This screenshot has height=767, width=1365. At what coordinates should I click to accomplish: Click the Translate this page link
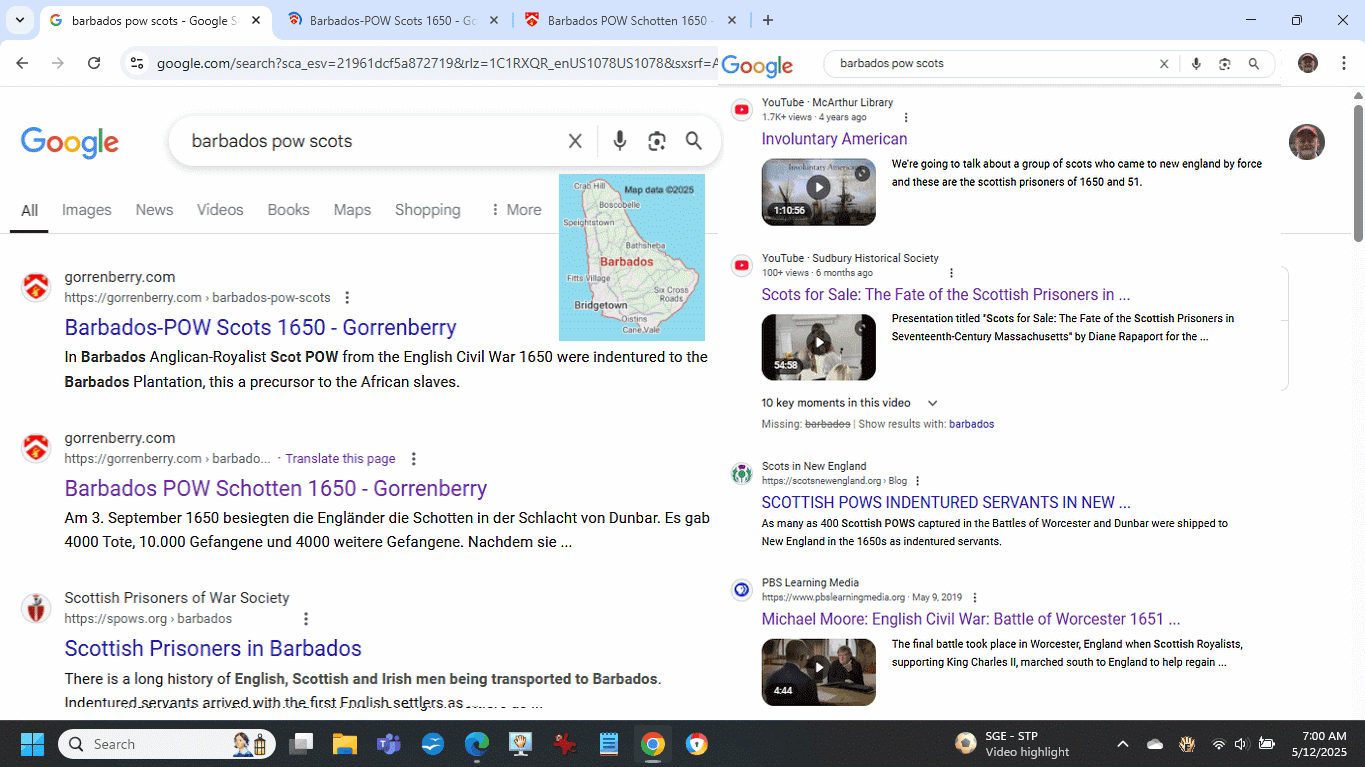click(340, 458)
